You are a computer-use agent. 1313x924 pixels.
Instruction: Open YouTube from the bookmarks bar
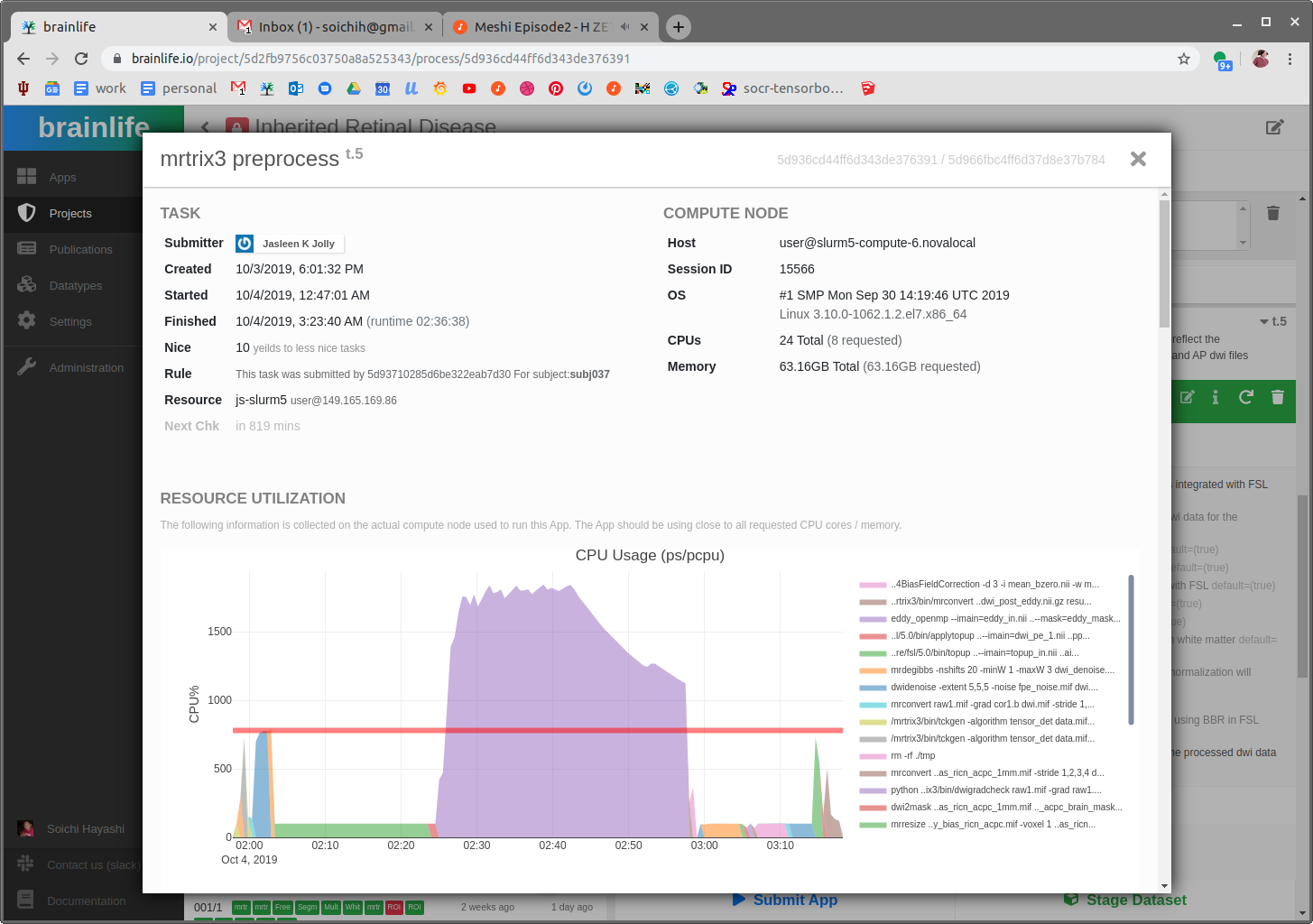[468, 88]
